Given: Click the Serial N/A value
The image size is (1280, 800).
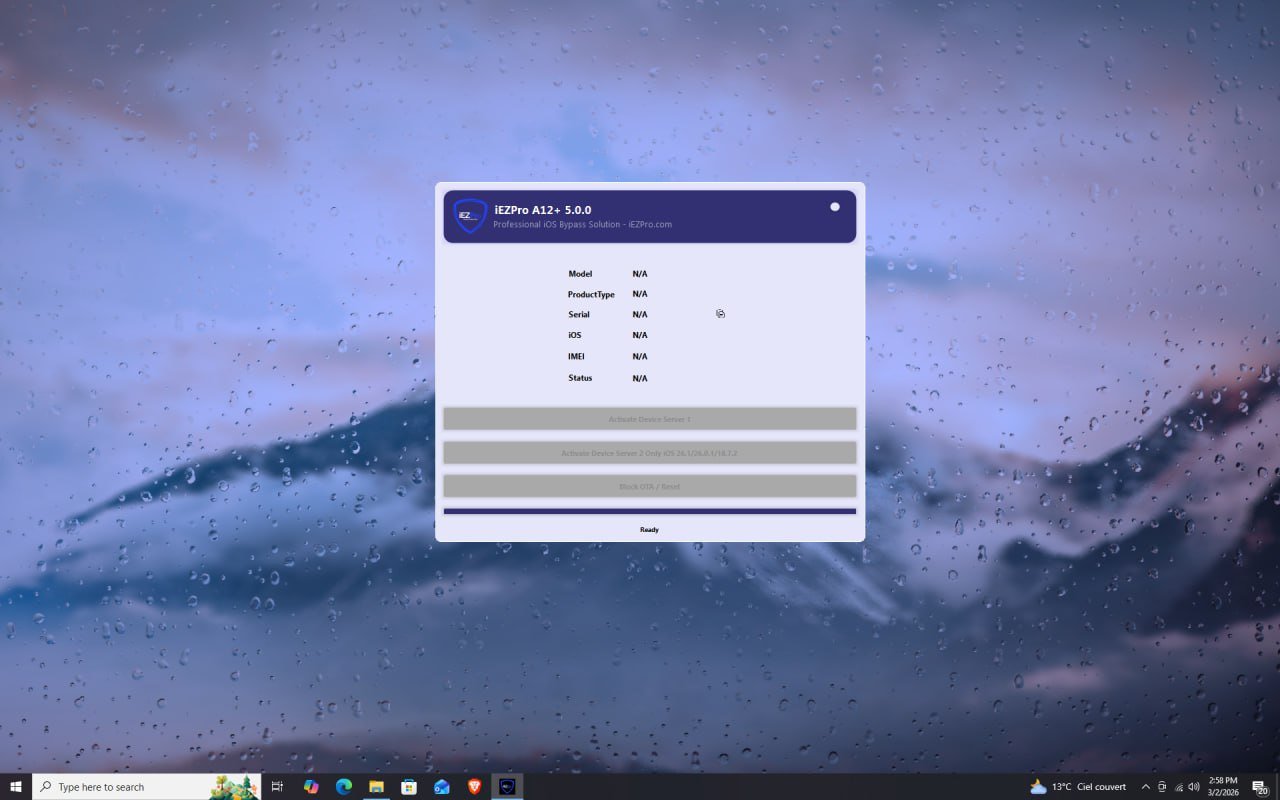Looking at the screenshot, I should pyautogui.click(x=640, y=315).
